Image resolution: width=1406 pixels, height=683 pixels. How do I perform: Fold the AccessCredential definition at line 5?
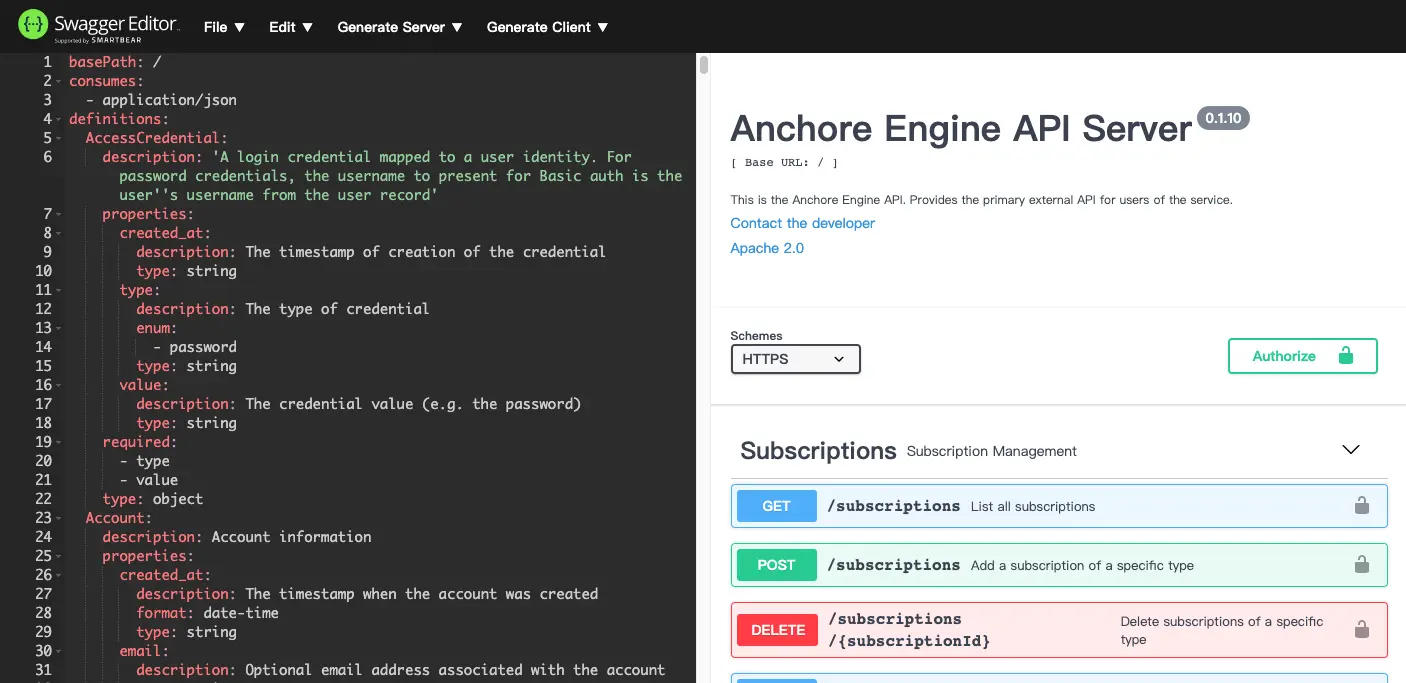click(x=60, y=137)
